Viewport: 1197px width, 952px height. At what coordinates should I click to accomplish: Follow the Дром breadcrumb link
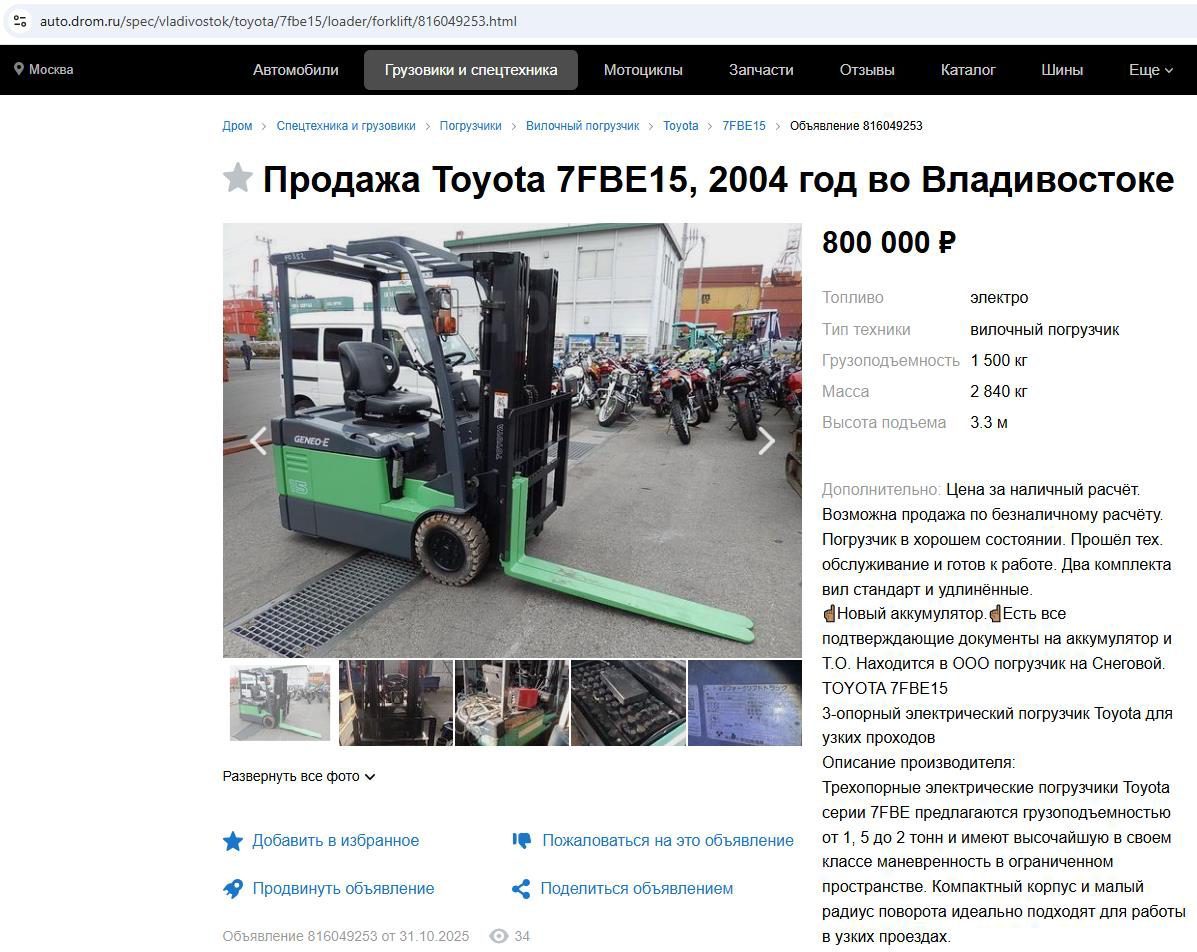(x=237, y=126)
